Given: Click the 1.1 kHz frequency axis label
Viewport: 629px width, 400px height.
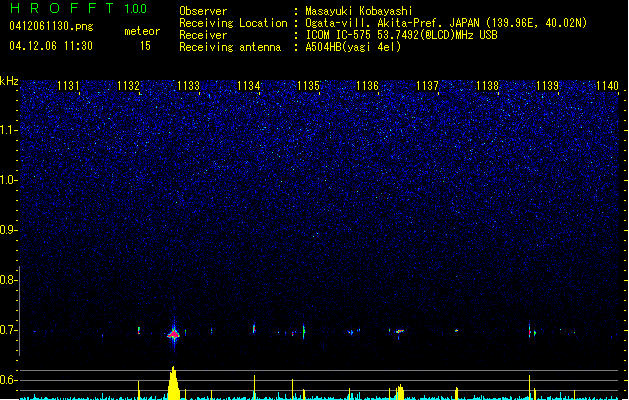Looking at the screenshot, I should click(x=9, y=130).
